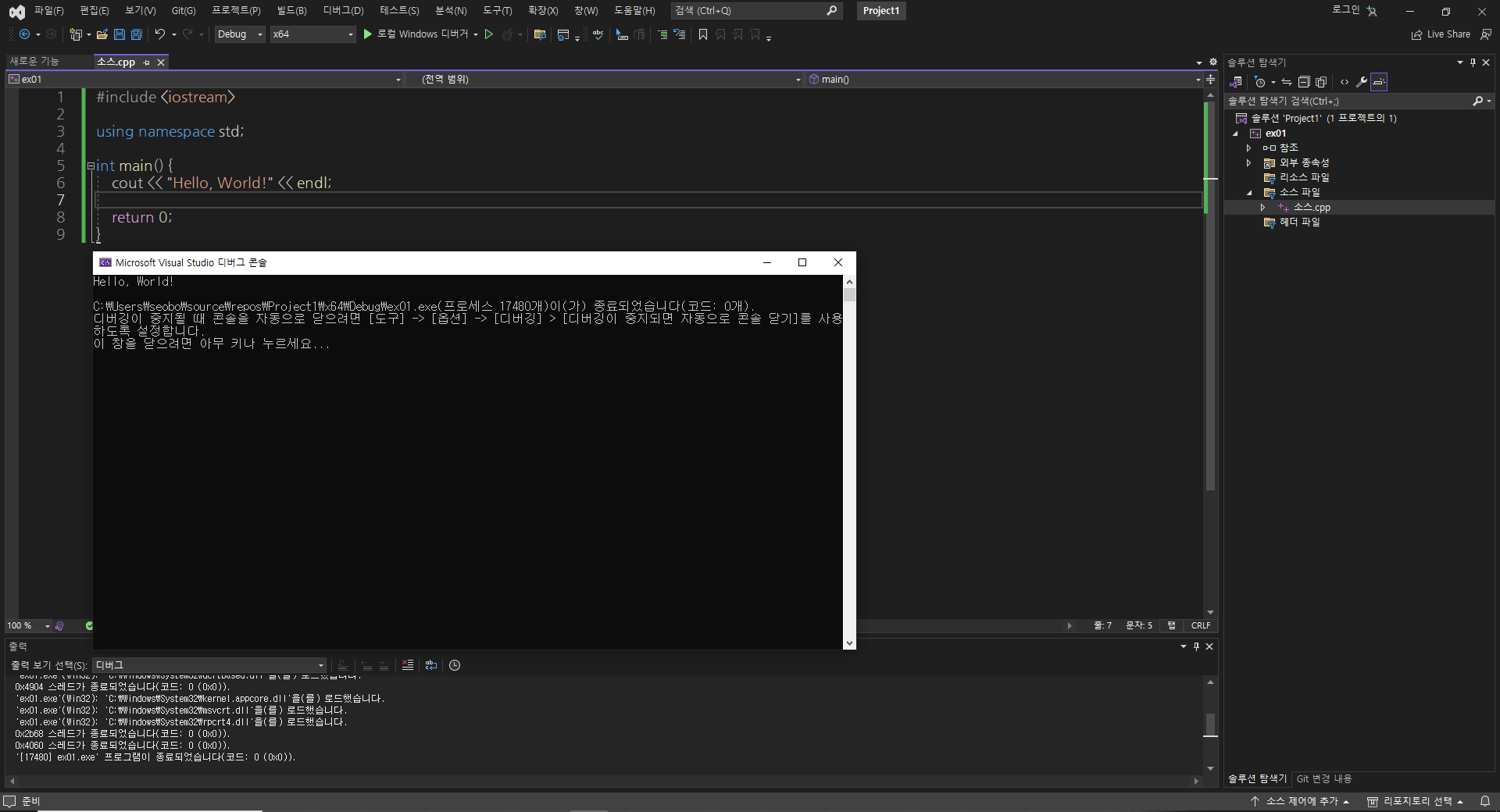Click the Show All Files icon

1321,82
